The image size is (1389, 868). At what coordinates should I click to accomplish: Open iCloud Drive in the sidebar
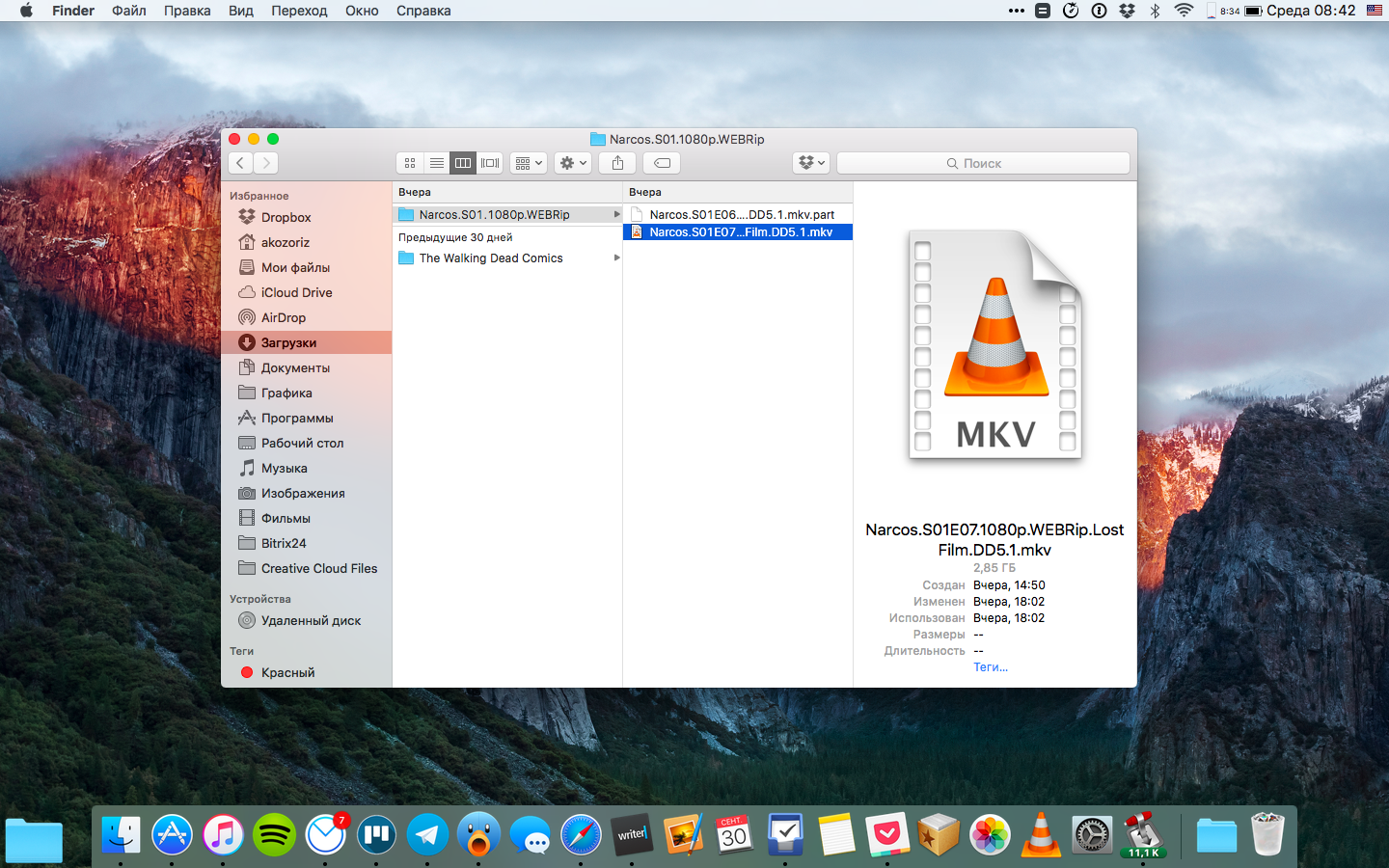(x=296, y=292)
